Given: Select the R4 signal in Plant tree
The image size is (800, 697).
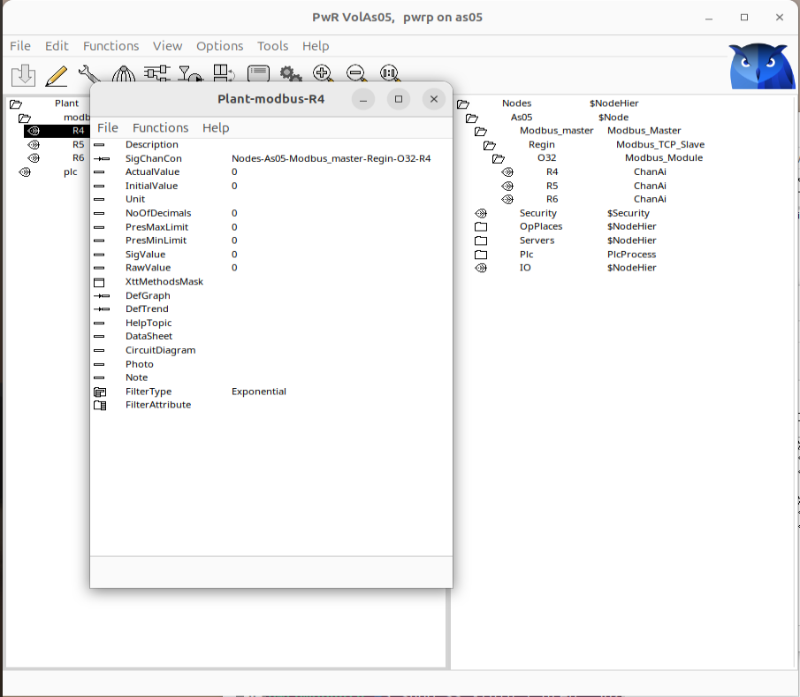Looking at the screenshot, I should tap(57, 131).
